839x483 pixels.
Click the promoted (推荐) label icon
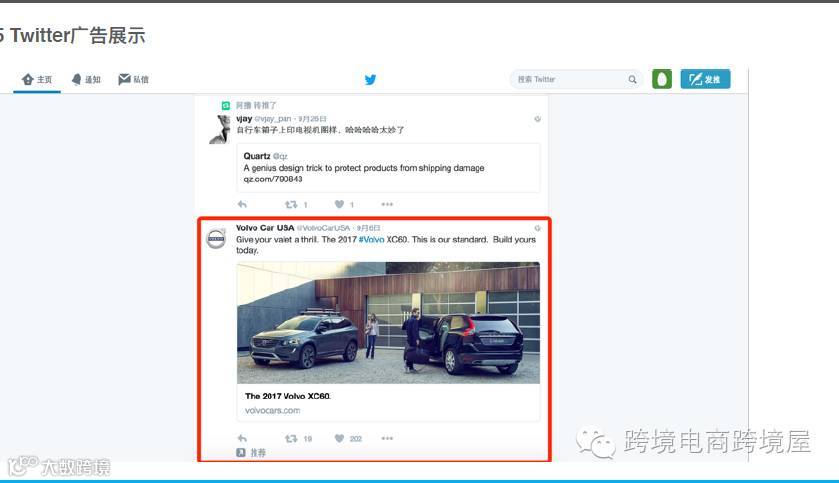pos(241,453)
